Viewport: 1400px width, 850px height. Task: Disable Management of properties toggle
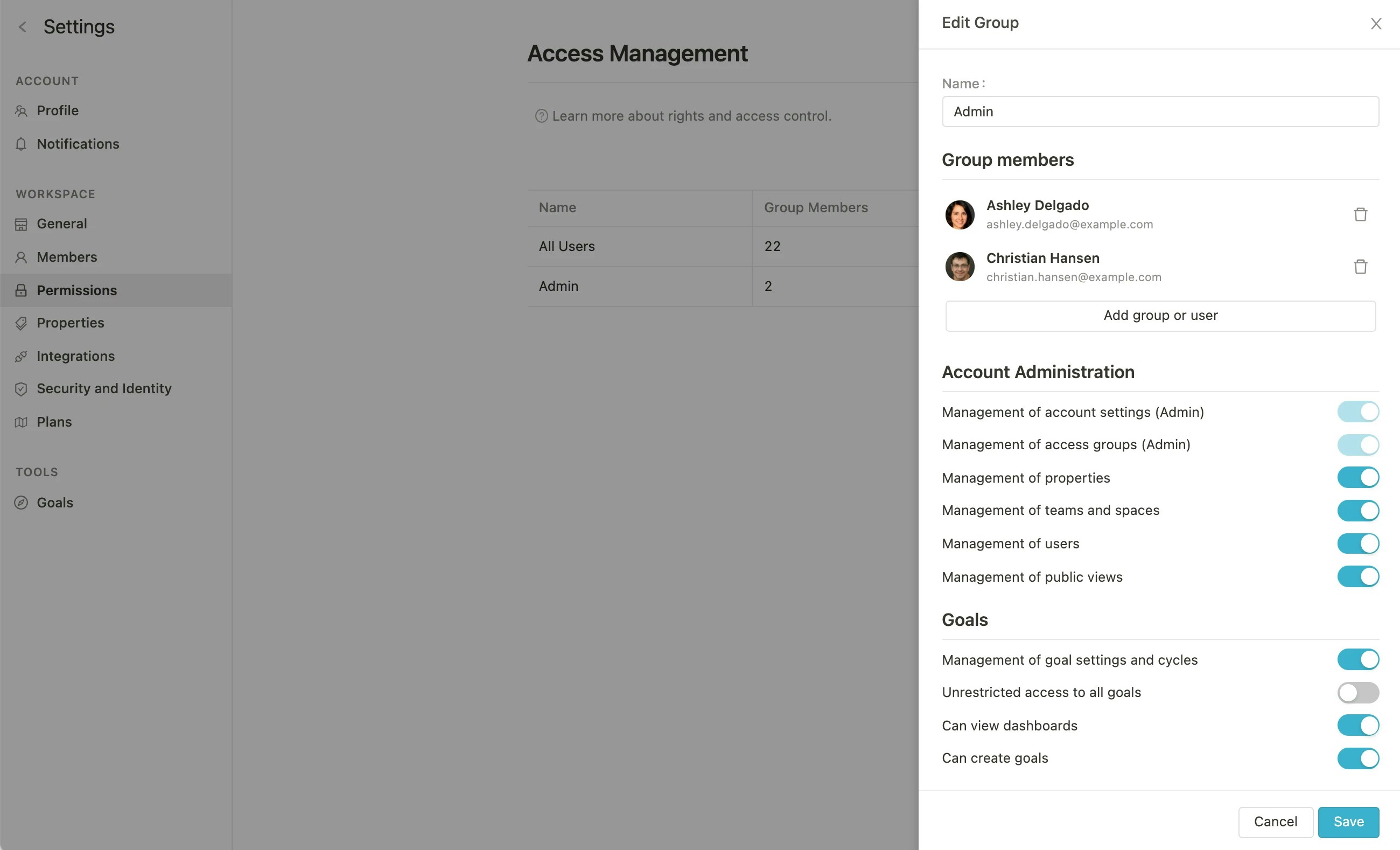(x=1357, y=478)
